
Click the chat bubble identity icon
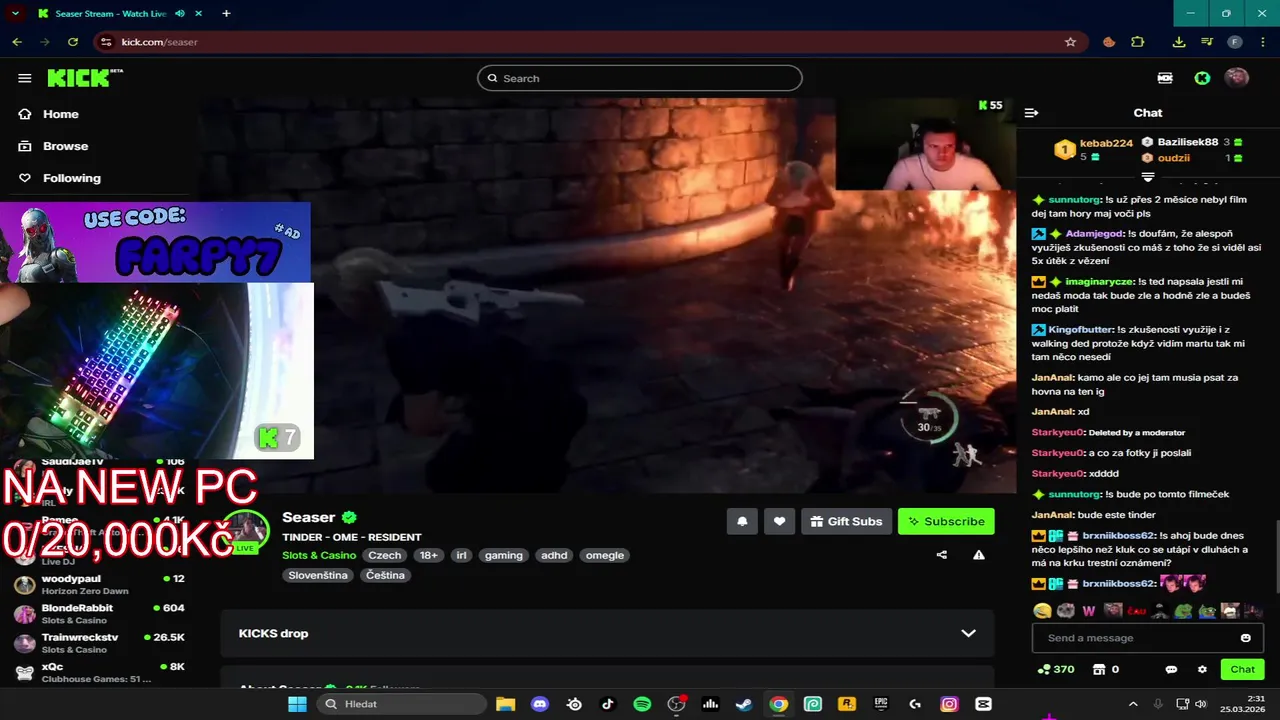(x=1171, y=669)
